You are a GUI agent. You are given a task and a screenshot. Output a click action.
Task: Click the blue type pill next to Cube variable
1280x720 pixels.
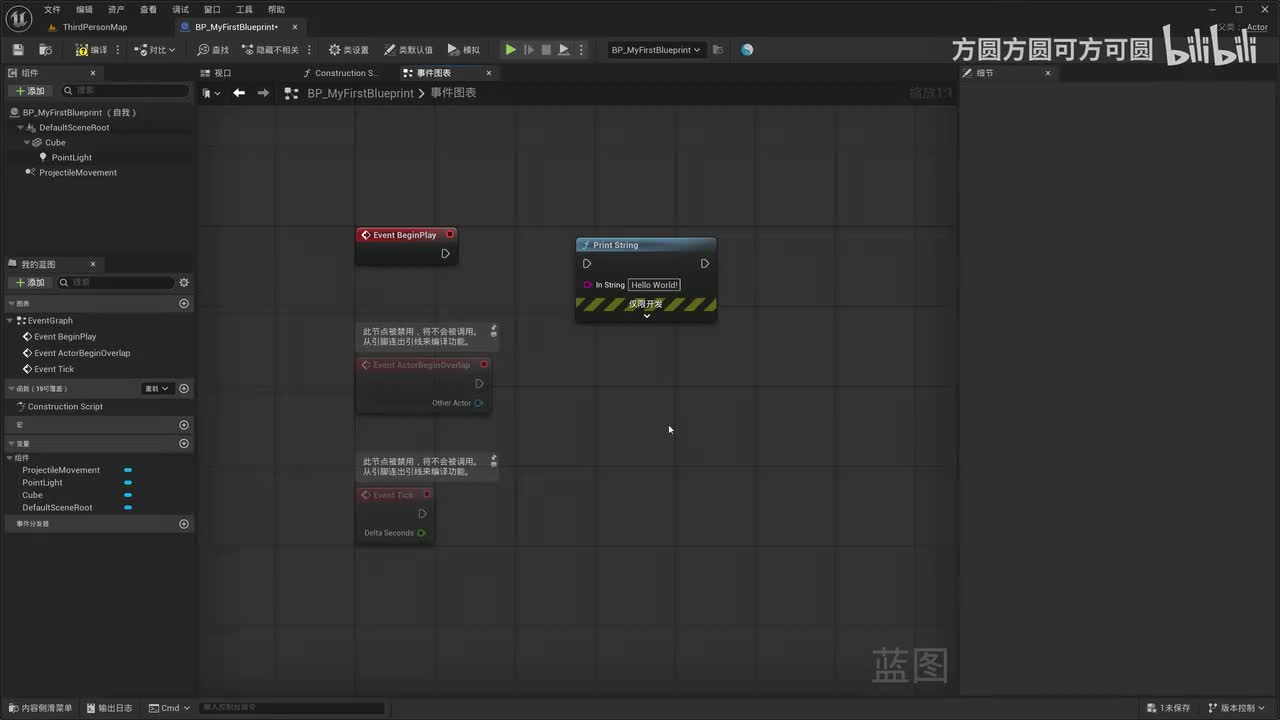coord(128,495)
